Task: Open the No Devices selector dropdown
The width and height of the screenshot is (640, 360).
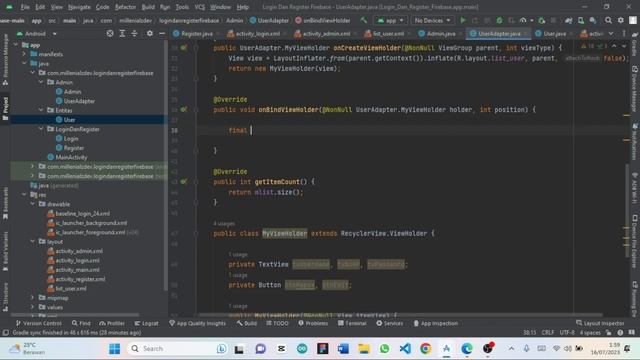Action: [432, 20]
